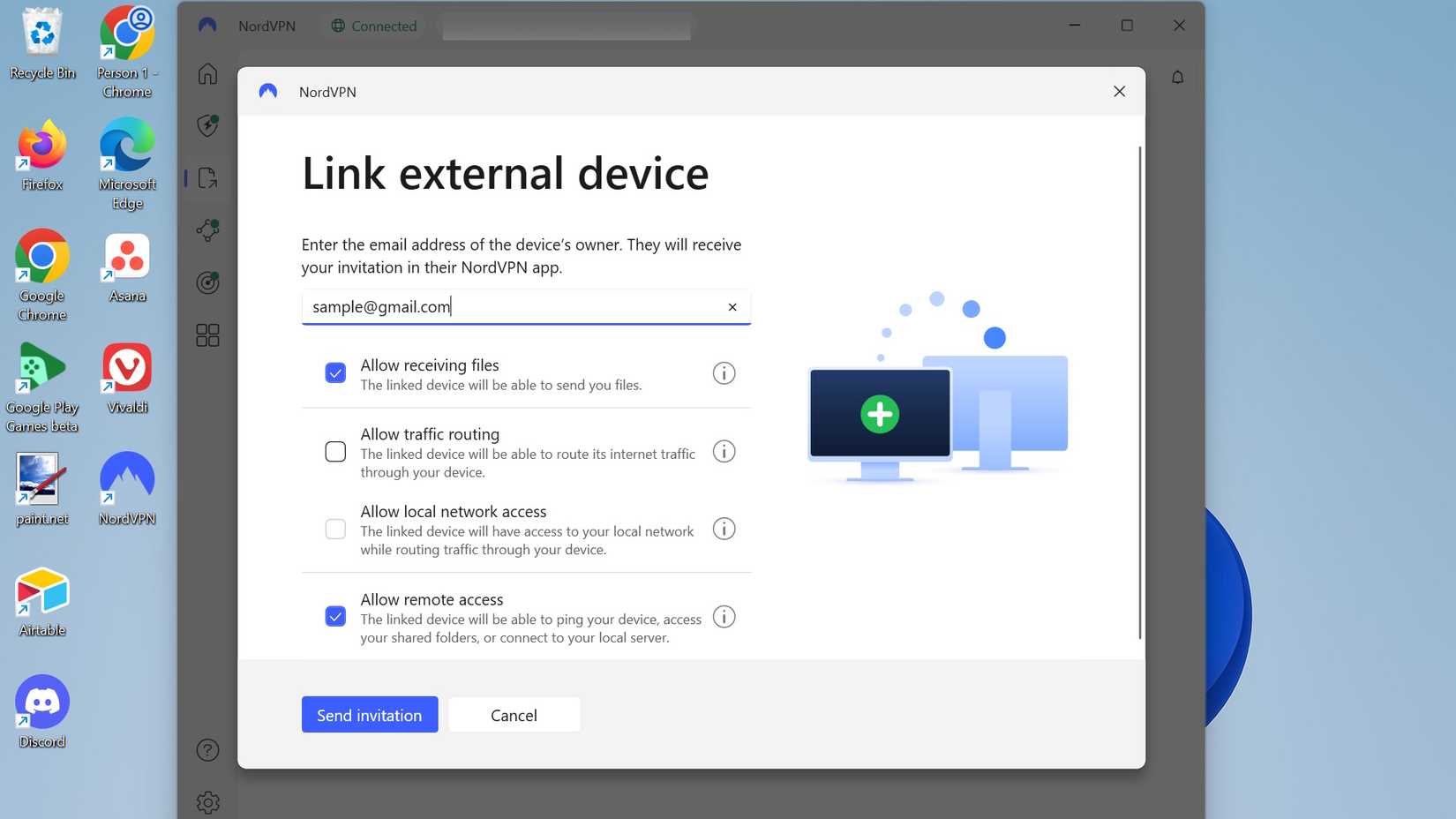Disable Allow remote access

click(335, 616)
